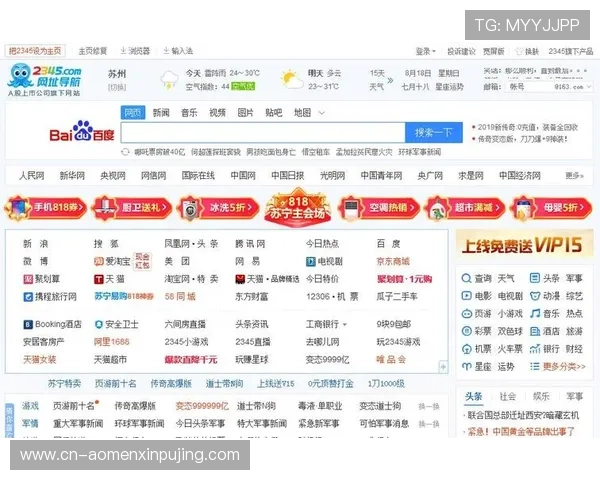The width and height of the screenshot is (600, 480).
Task: Switch to 宽屏版 layout
Action: point(494,51)
